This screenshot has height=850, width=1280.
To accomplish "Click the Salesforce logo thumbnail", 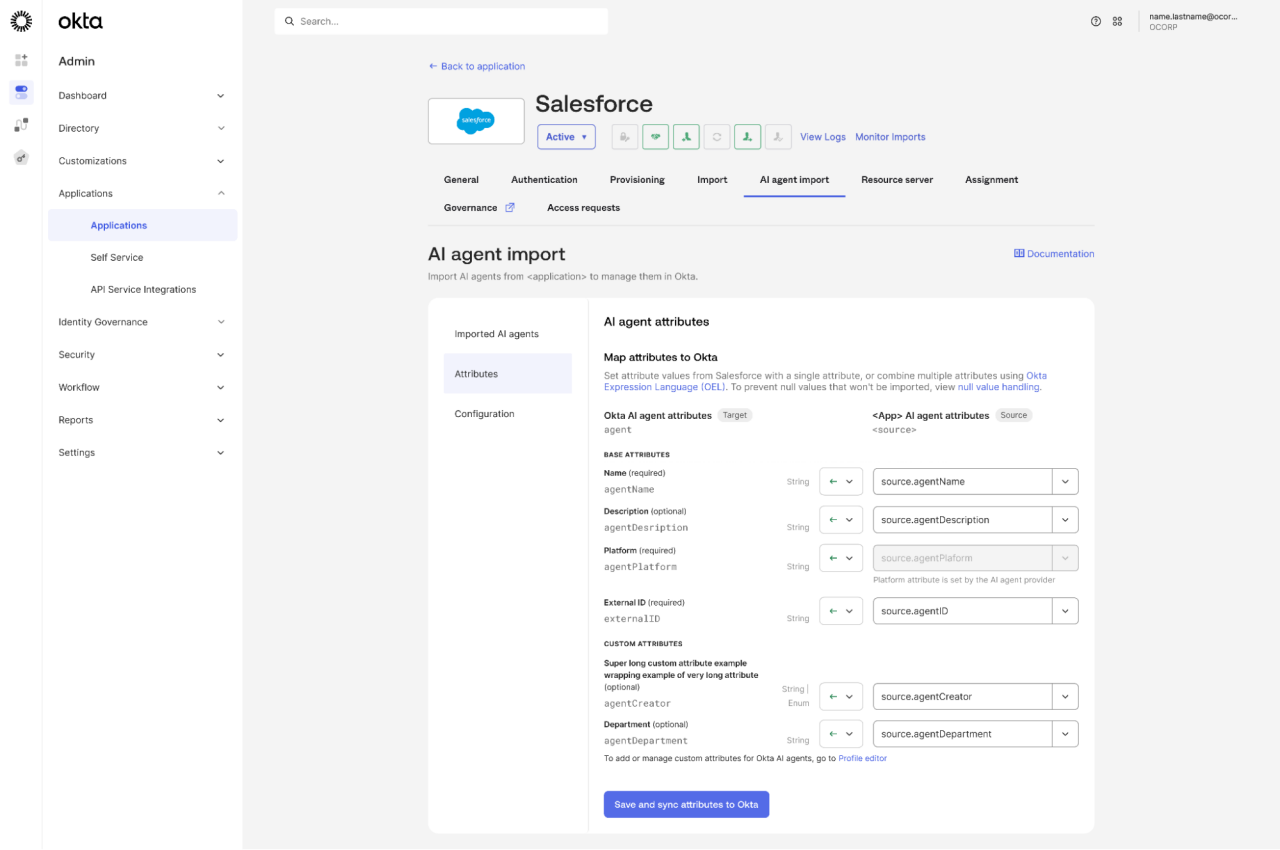I will pyautogui.click(x=476, y=121).
